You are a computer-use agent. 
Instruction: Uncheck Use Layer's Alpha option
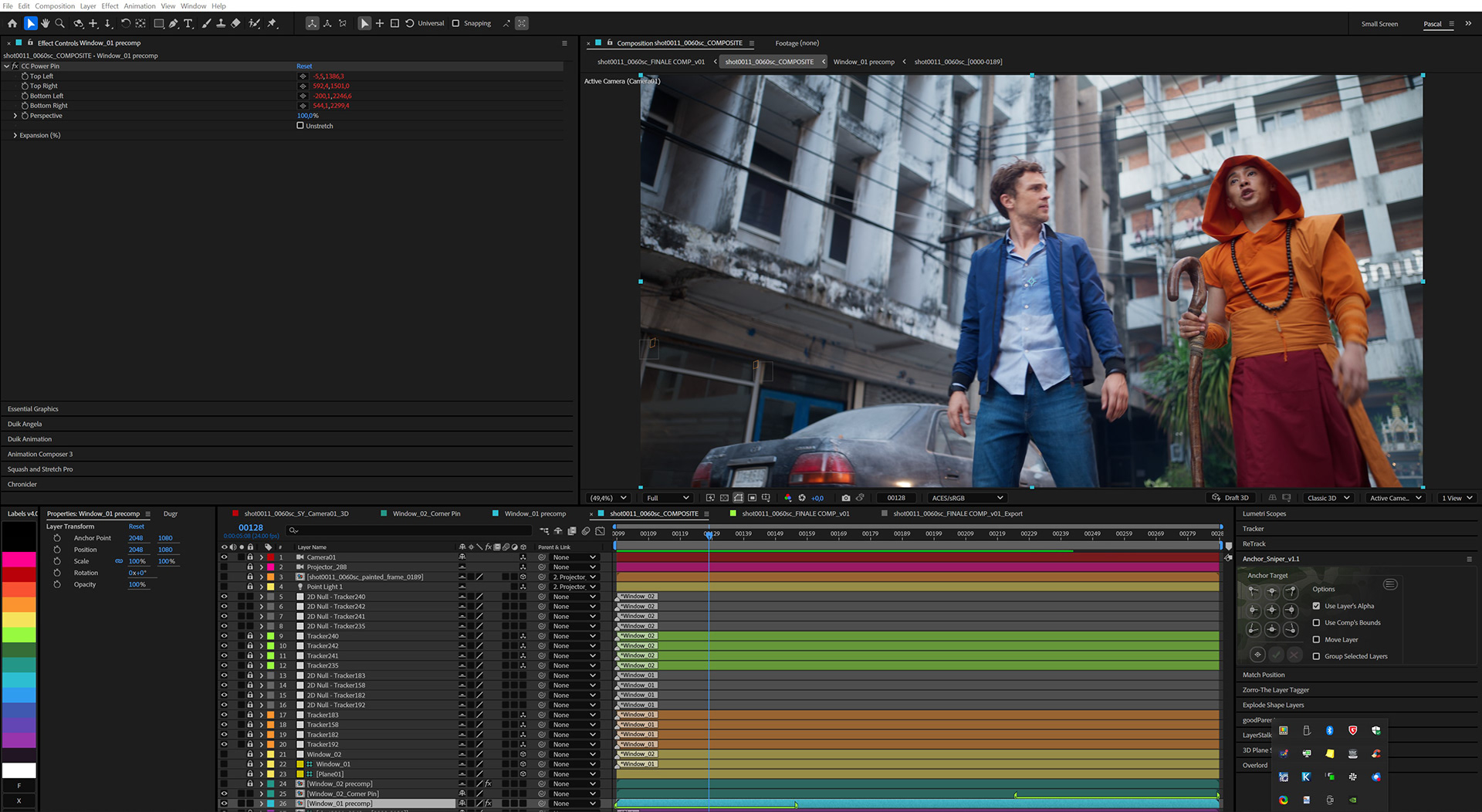(x=1316, y=606)
